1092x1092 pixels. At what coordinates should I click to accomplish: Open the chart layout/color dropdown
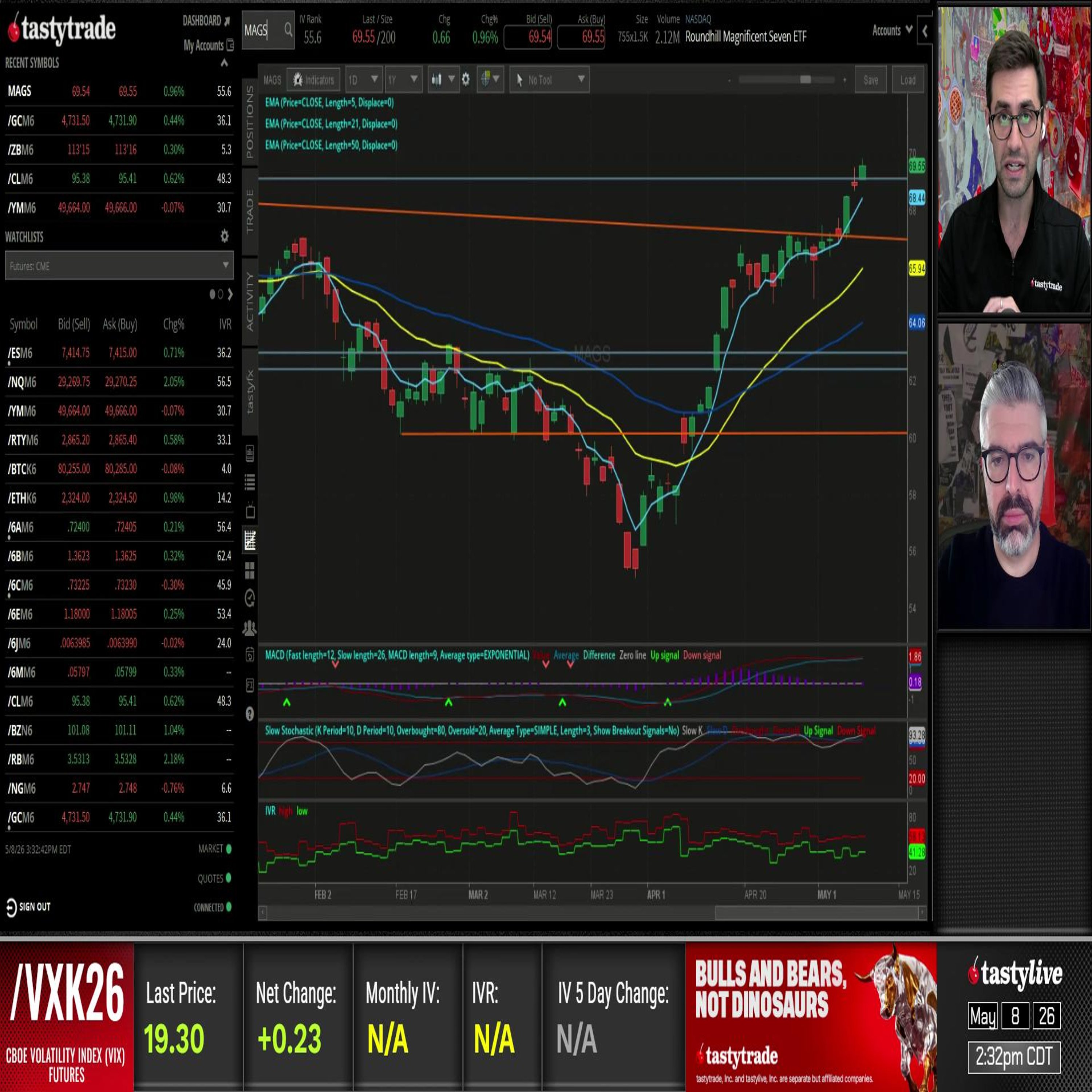click(490, 80)
